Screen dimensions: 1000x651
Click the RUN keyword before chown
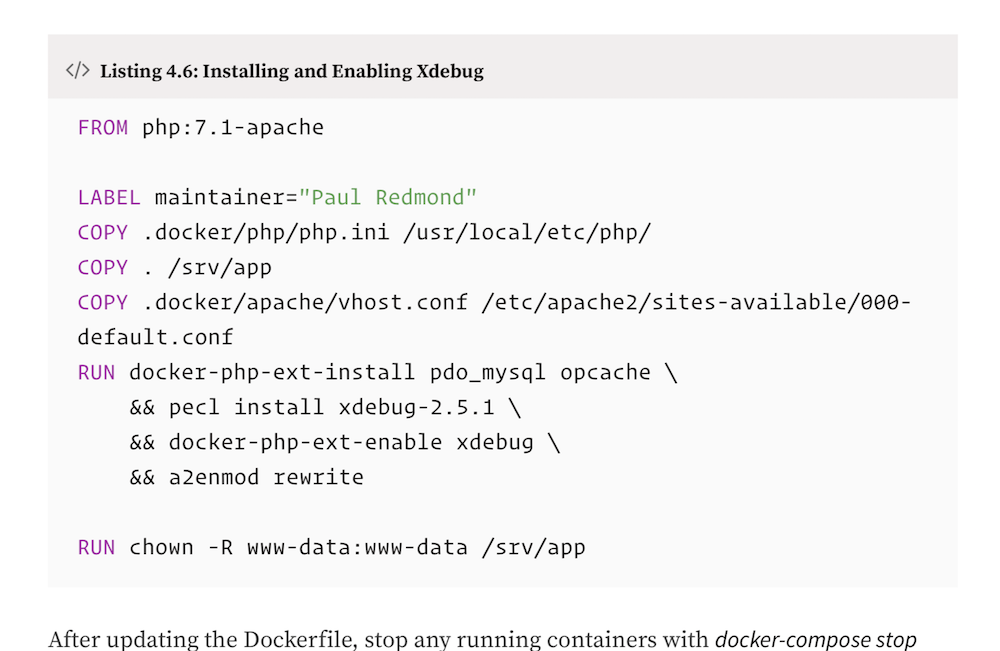(96, 548)
